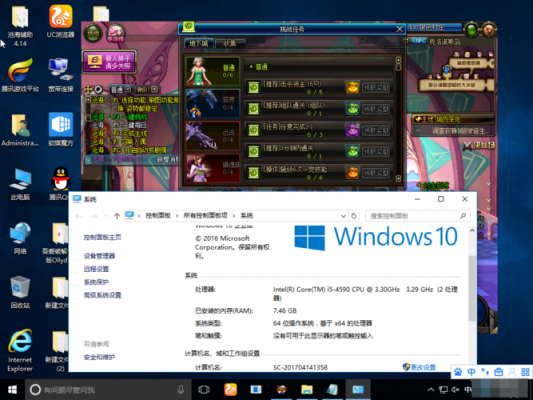Claim reward button for 击杀领主 quest
This screenshot has height=400, width=533.
376,88
